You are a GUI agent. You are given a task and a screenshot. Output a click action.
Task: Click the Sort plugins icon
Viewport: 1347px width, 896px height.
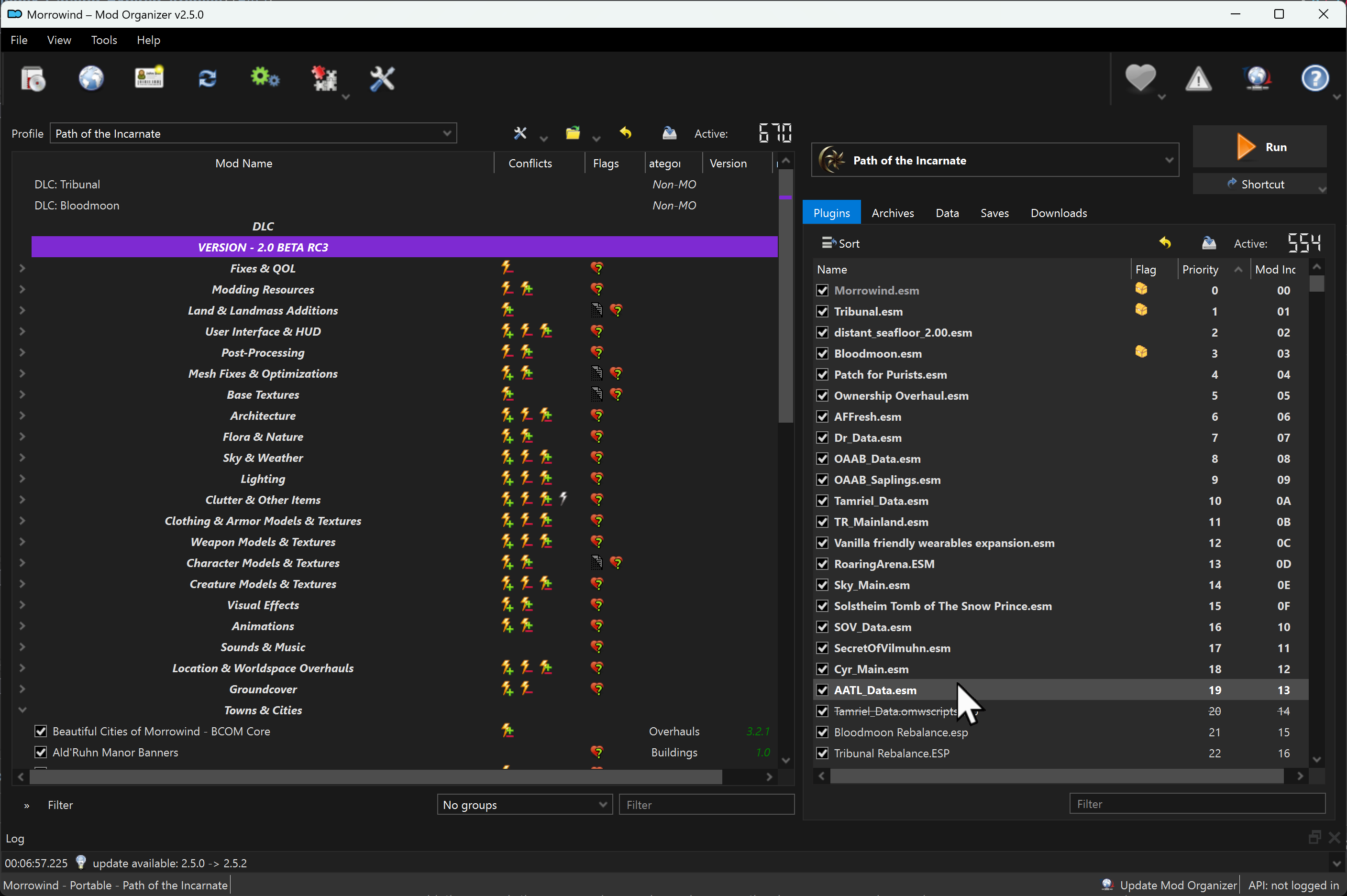coord(828,243)
